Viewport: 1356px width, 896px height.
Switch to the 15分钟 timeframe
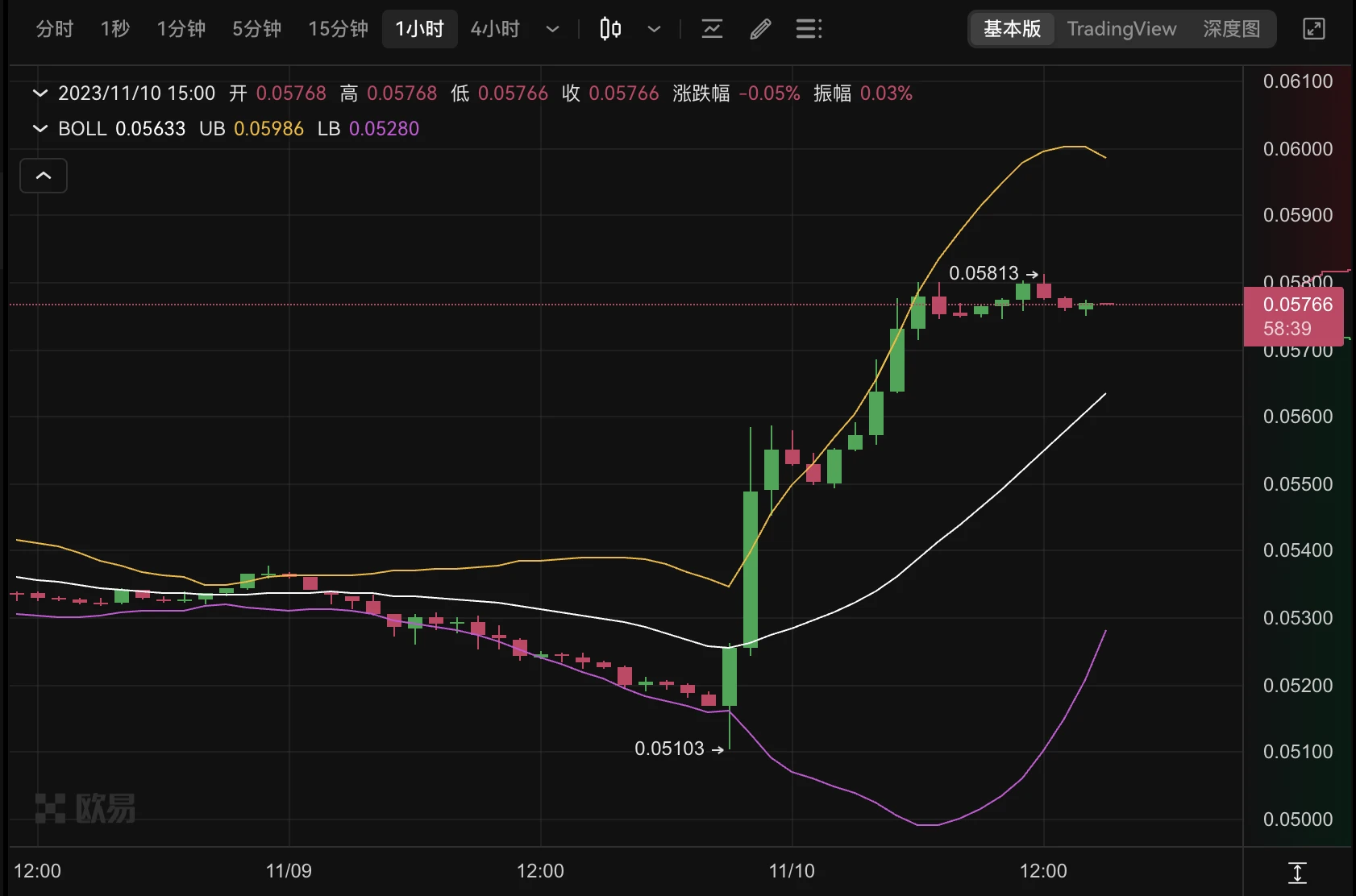click(337, 29)
